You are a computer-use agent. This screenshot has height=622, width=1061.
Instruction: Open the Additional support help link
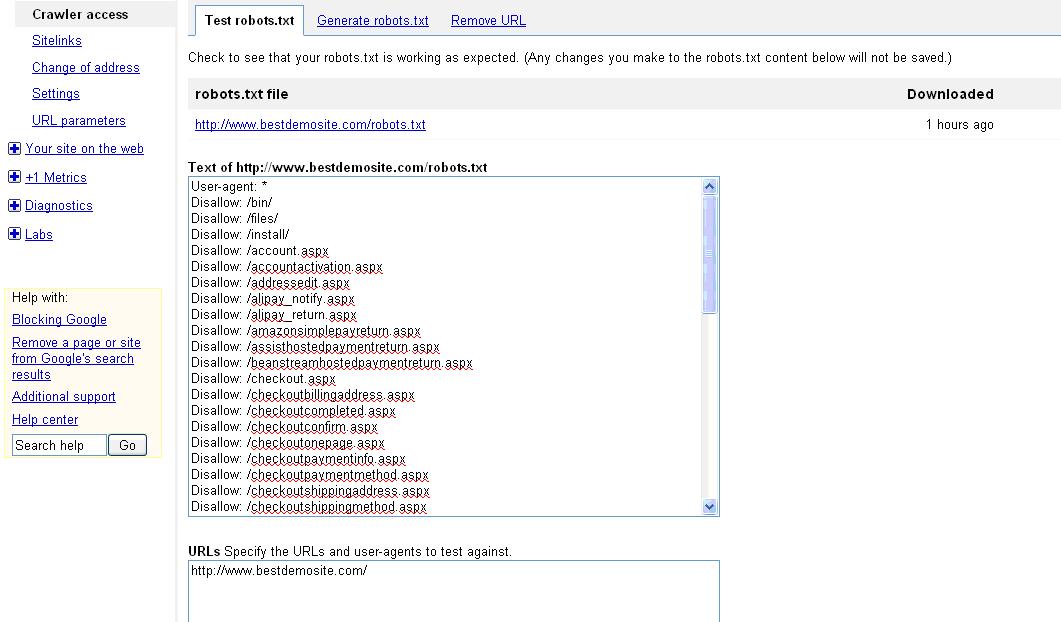[64, 397]
